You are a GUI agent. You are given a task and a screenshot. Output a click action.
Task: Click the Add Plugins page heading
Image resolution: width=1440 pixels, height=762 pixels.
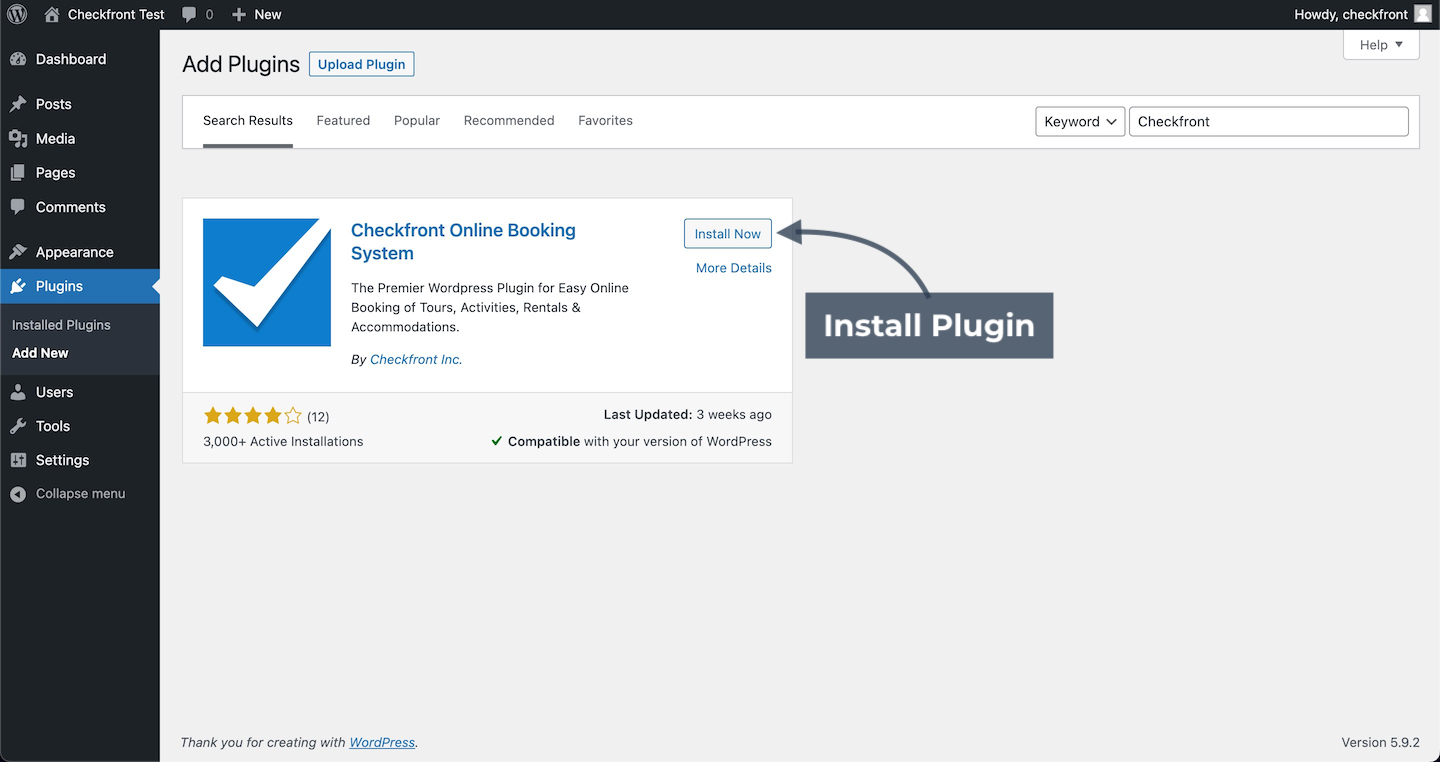pyautogui.click(x=241, y=64)
